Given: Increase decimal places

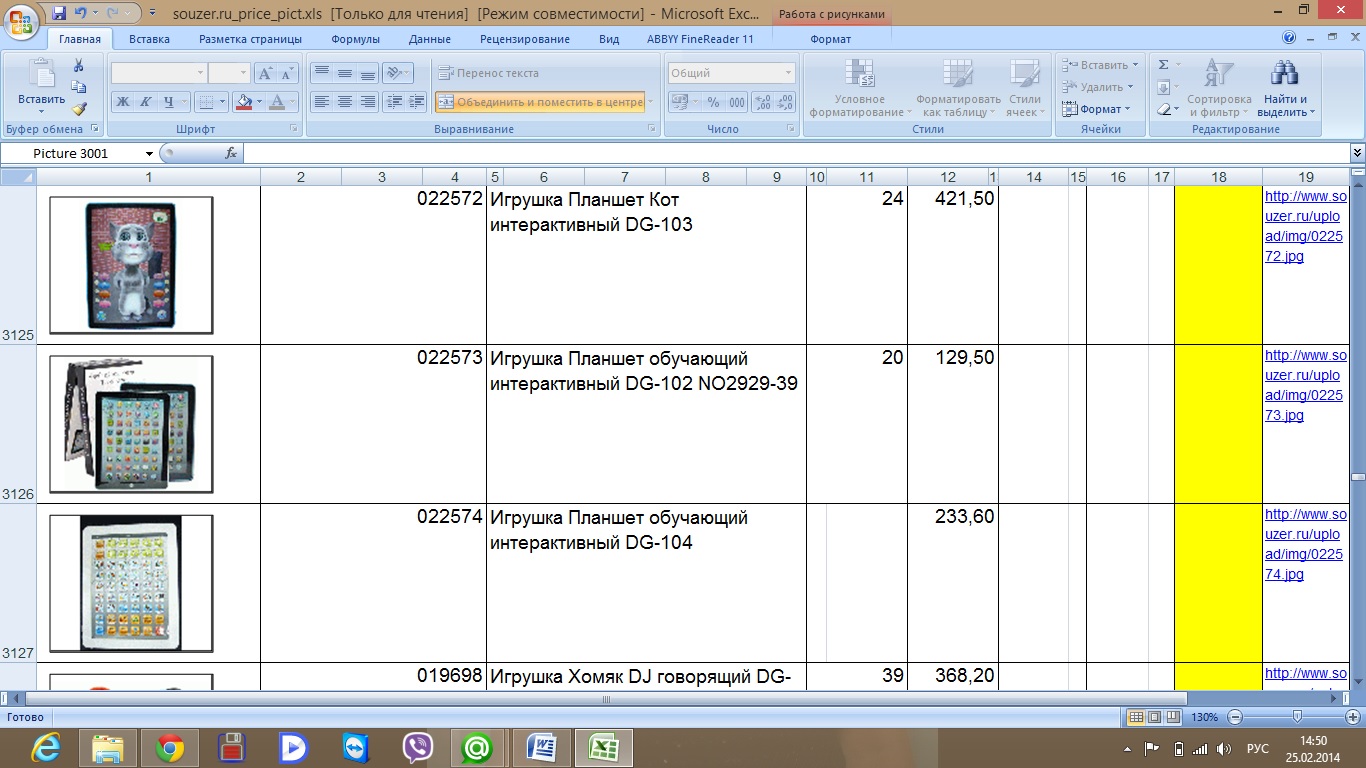Looking at the screenshot, I should (762, 102).
